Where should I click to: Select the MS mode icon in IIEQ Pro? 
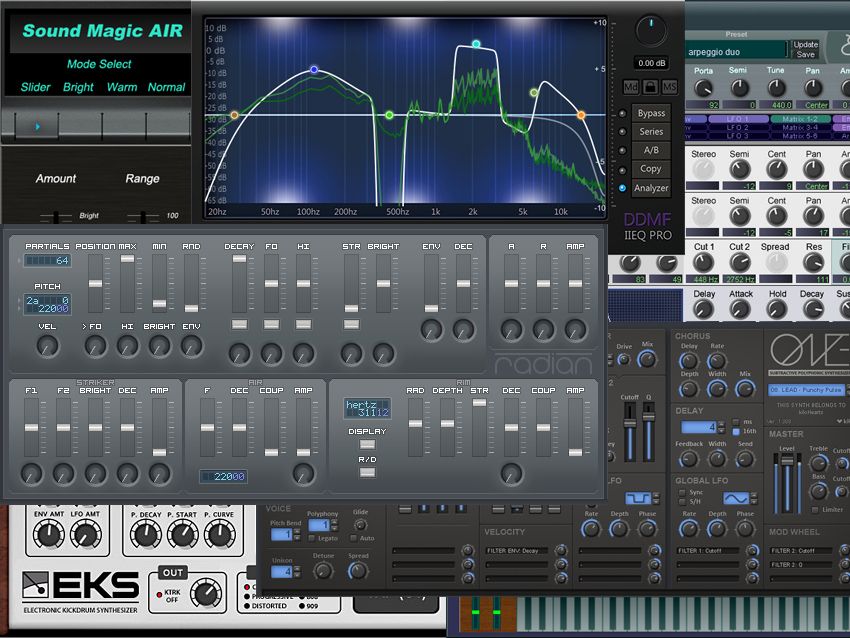[x=669, y=88]
